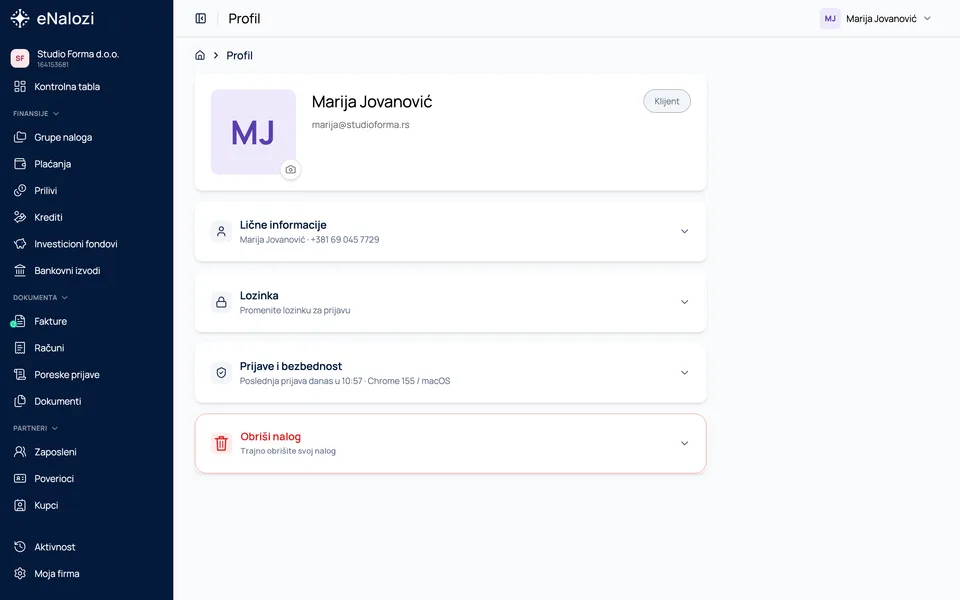Click the Moja firma gear icon
The height and width of the screenshot is (600, 960).
20,573
